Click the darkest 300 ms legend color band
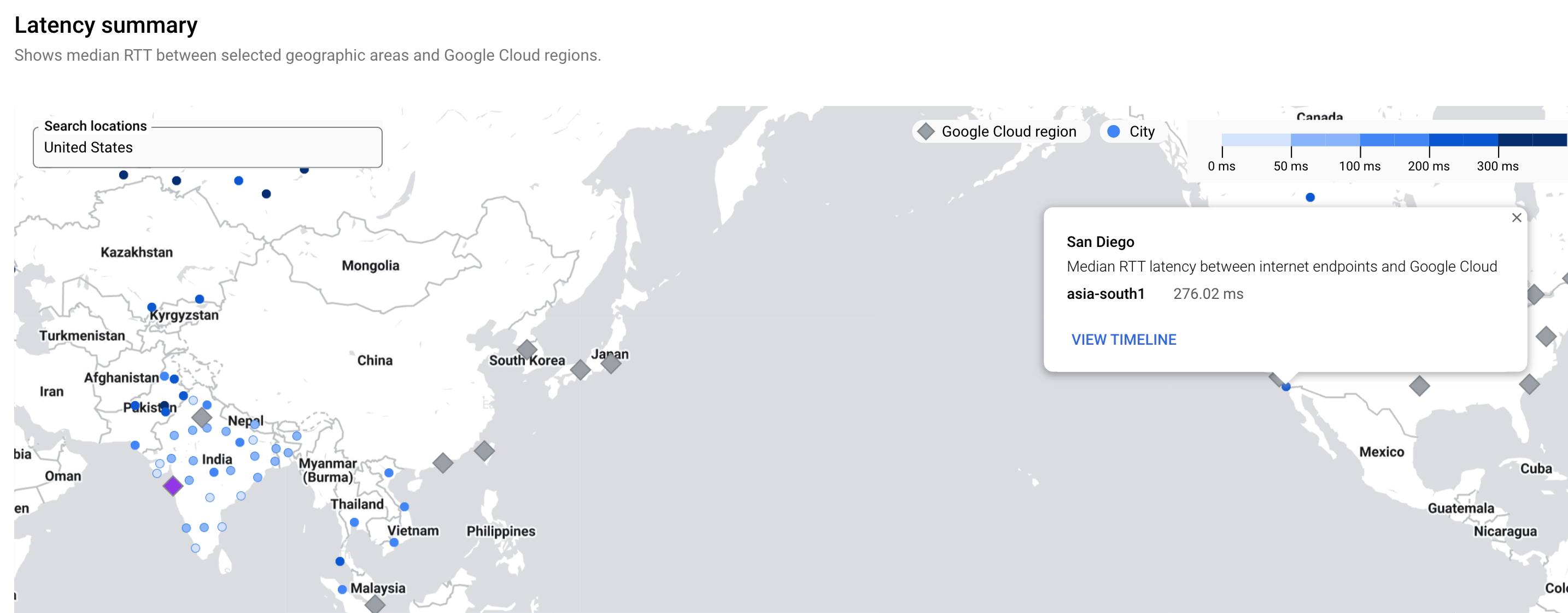1568x613 pixels. [1531, 140]
